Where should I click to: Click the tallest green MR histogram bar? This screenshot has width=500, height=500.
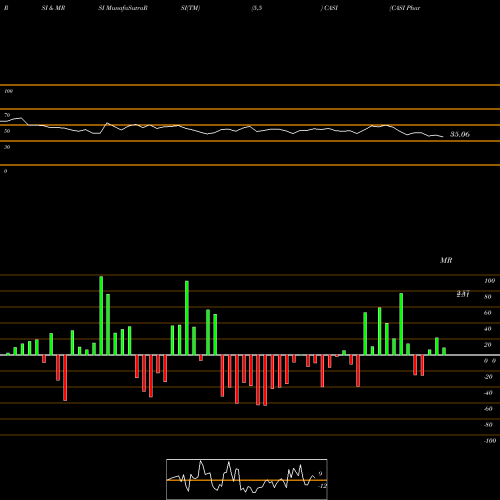tap(101, 315)
